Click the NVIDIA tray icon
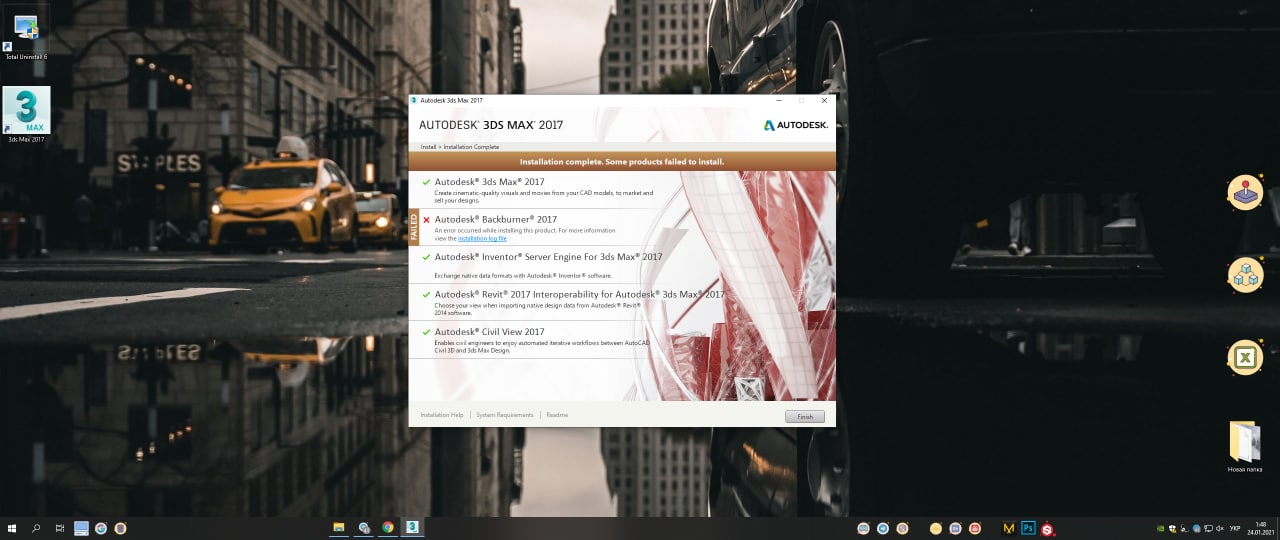1280x540 pixels. [x=1159, y=528]
